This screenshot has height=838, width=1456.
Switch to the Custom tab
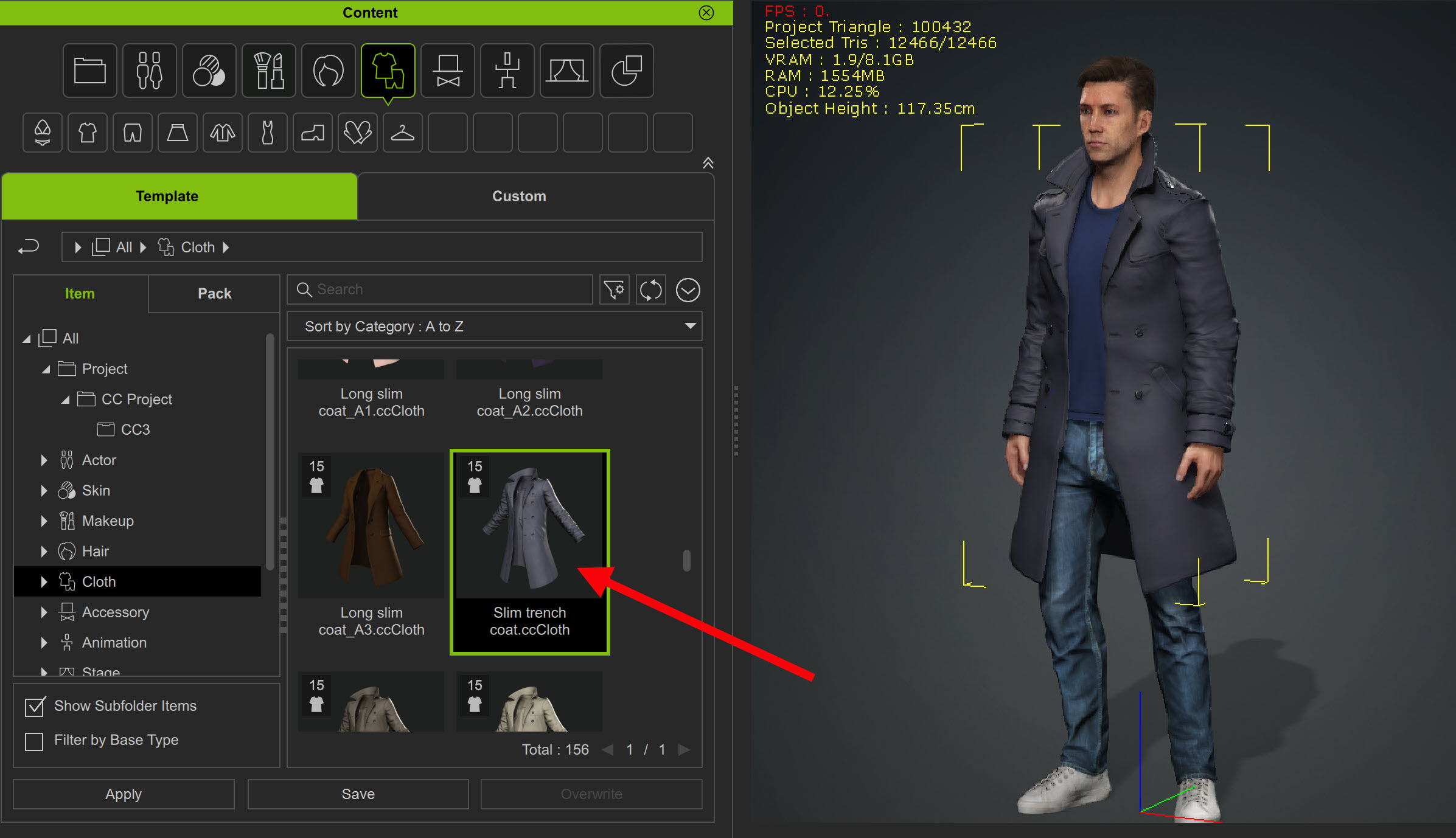518,196
